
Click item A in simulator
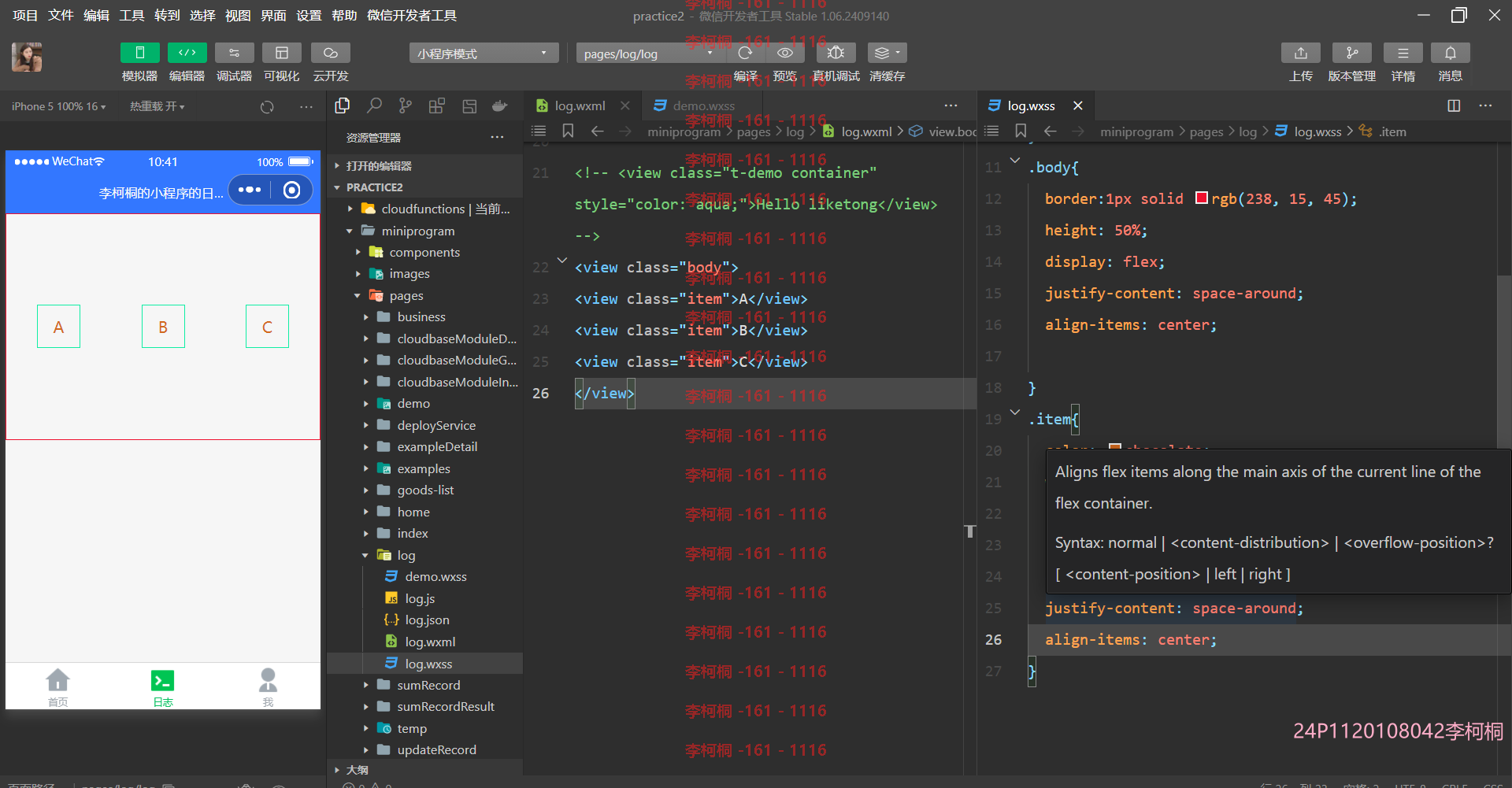click(58, 326)
